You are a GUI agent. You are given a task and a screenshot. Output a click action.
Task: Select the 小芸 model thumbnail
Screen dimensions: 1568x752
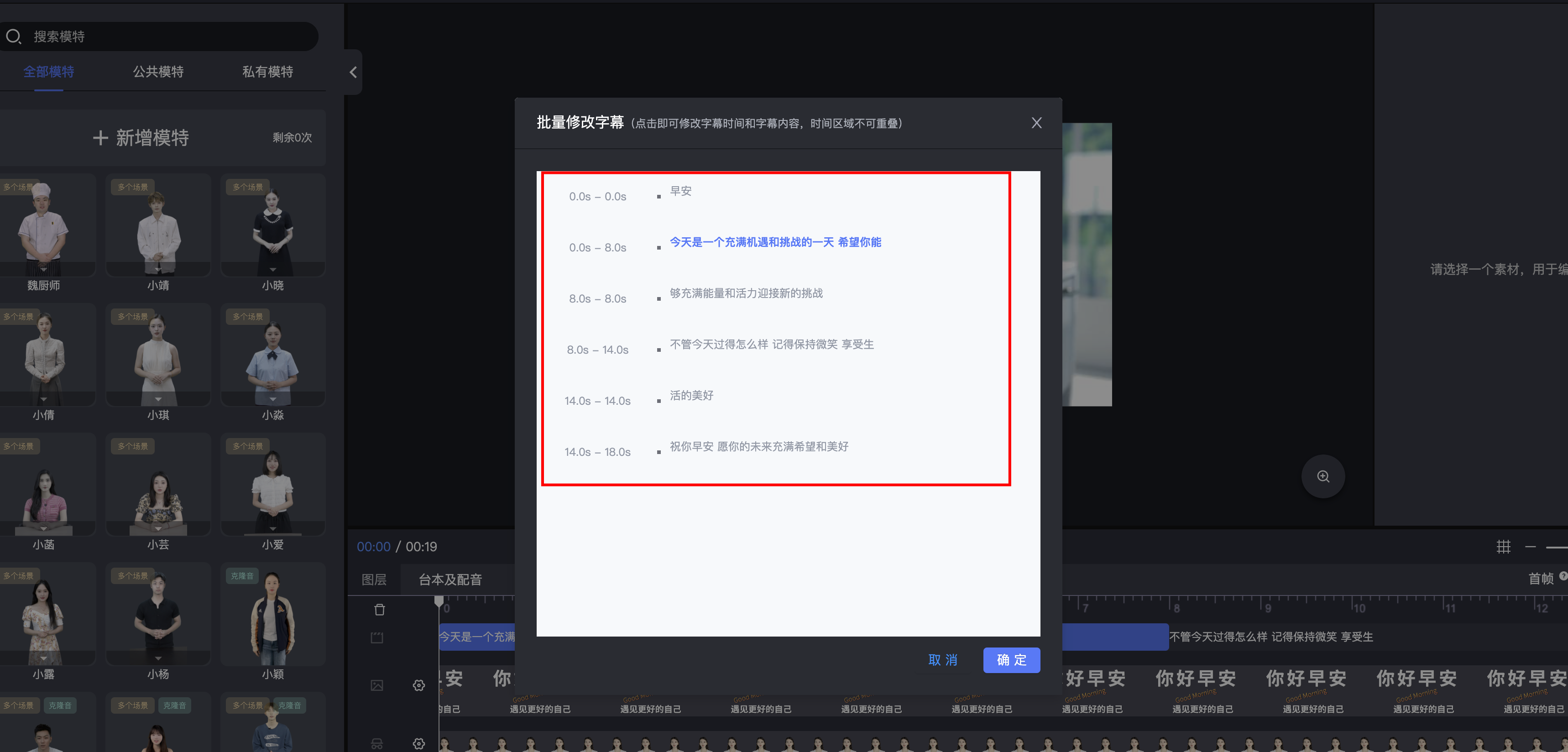(158, 484)
